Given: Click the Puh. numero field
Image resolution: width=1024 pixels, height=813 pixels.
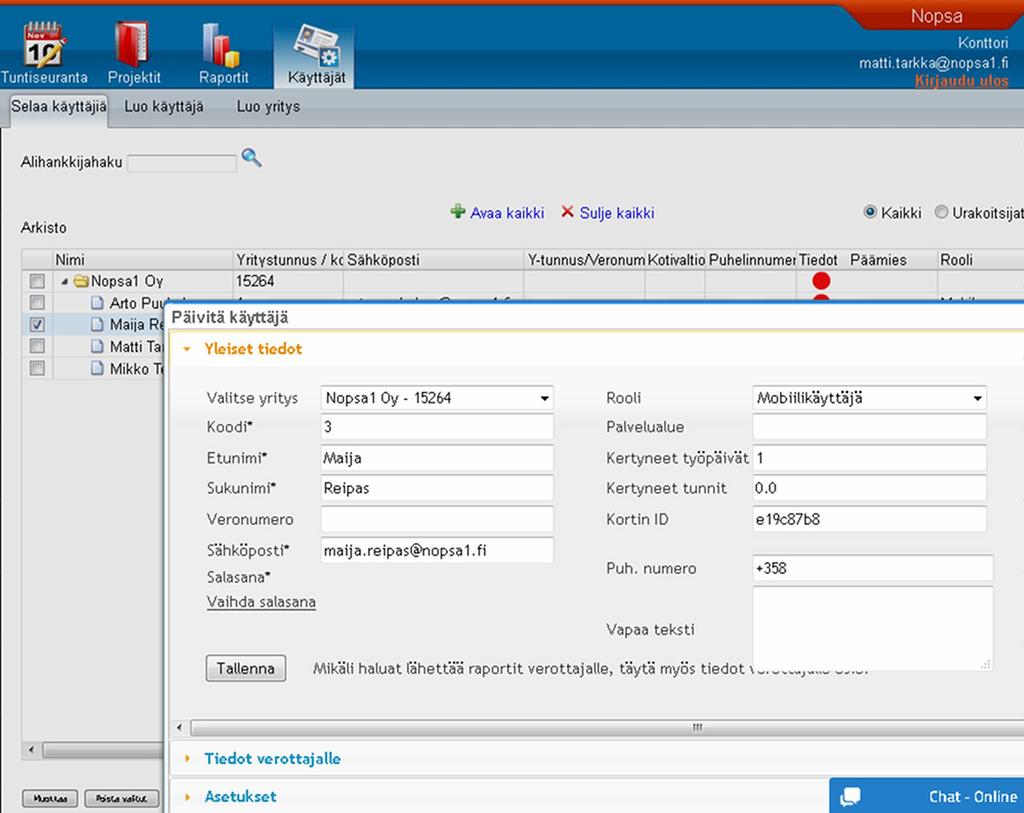Looking at the screenshot, I should [872, 568].
